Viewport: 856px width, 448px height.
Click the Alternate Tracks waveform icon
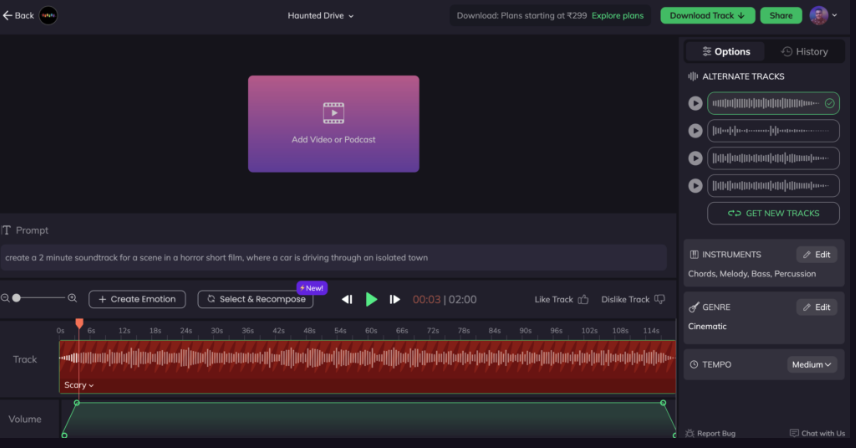point(693,76)
